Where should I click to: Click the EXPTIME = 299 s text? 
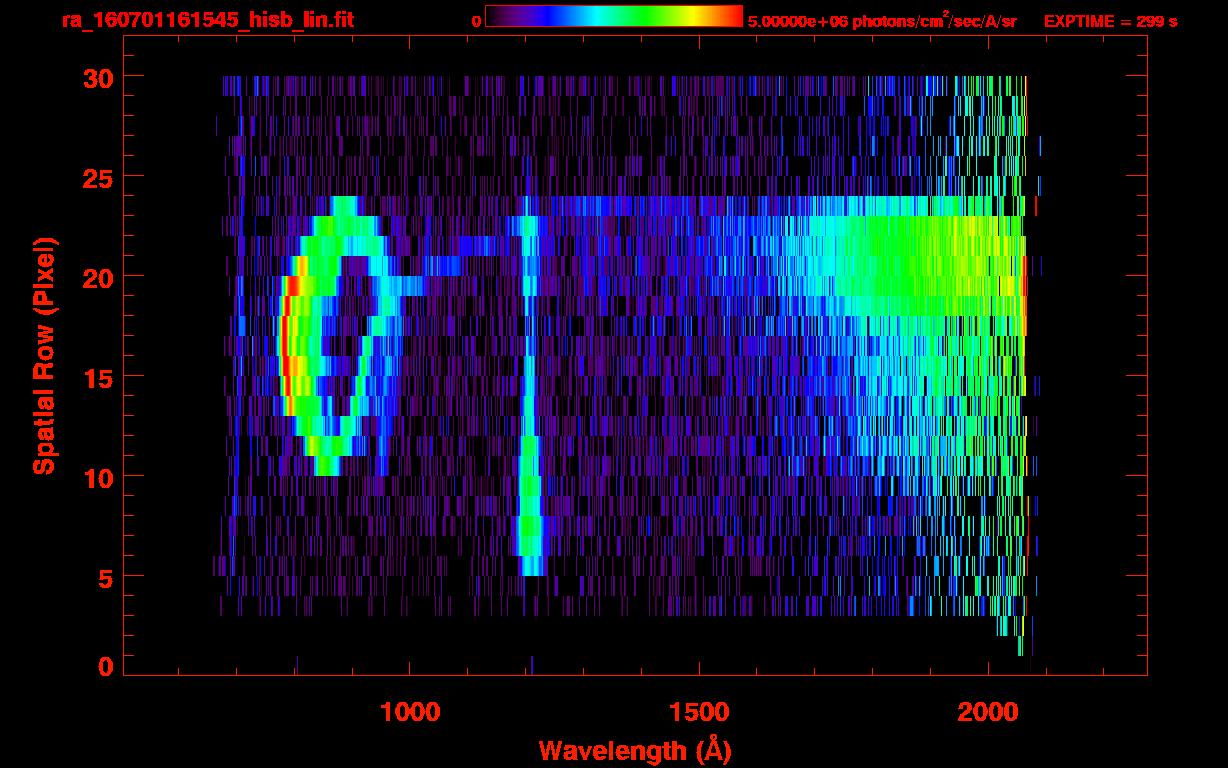[1110, 21]
